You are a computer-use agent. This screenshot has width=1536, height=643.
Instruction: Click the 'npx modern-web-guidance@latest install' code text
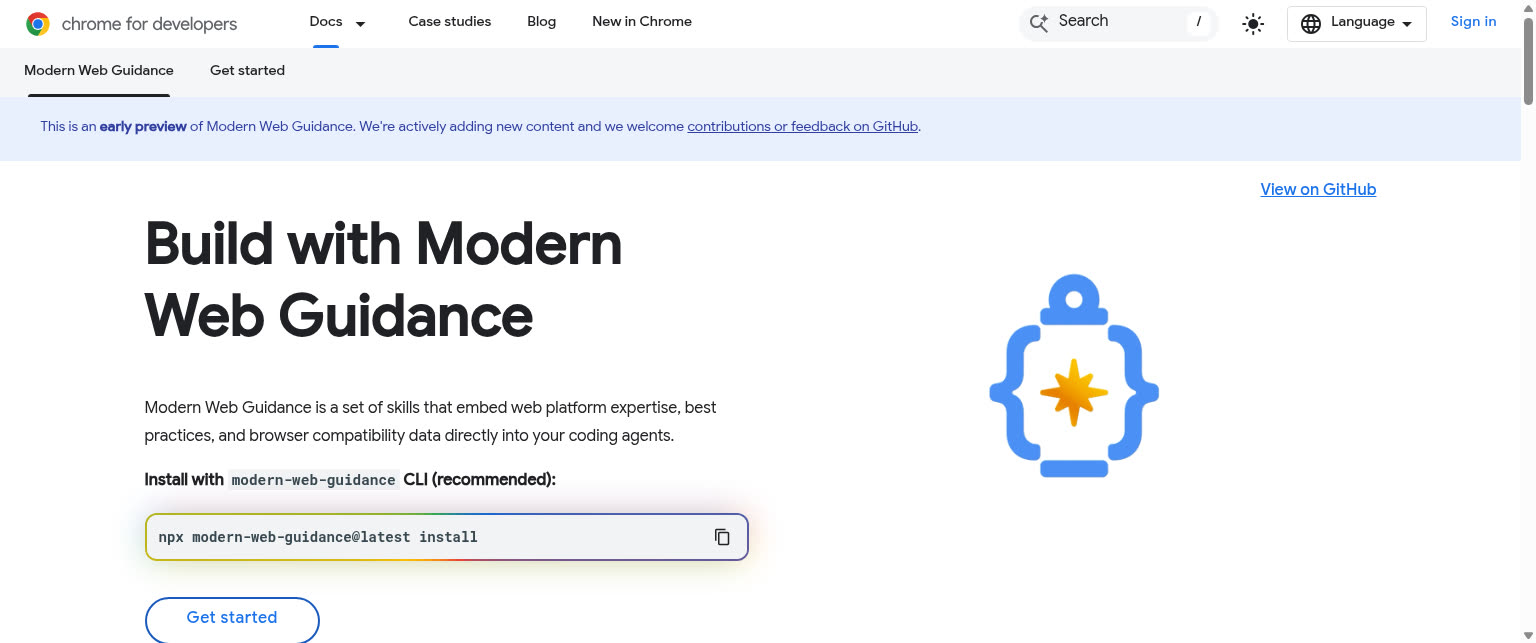coord(318,537)
